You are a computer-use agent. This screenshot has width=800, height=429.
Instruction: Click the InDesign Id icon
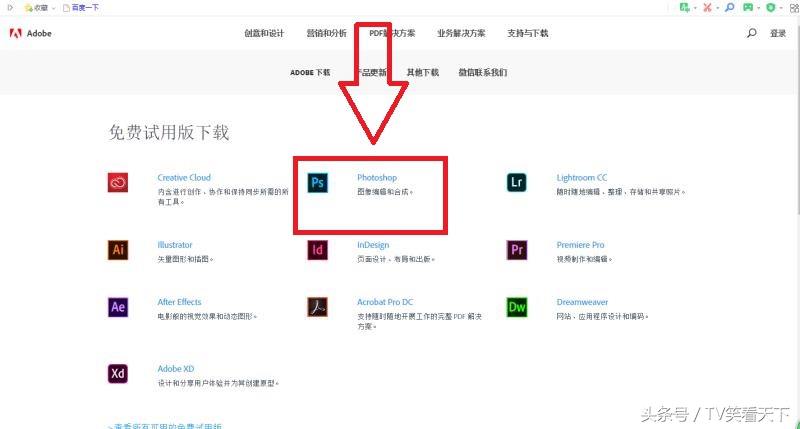317,250
